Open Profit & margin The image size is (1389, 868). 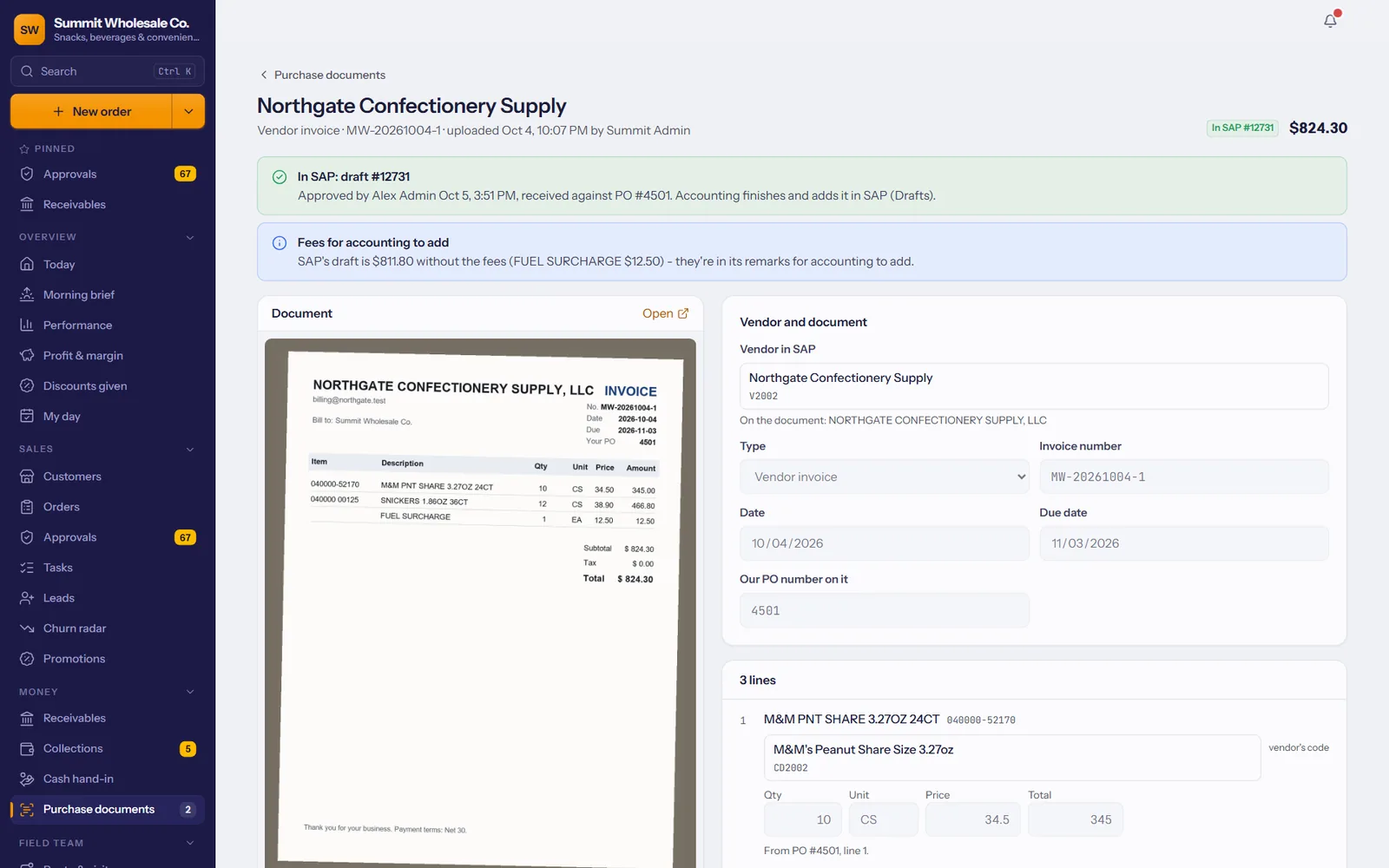click(108, 355)
